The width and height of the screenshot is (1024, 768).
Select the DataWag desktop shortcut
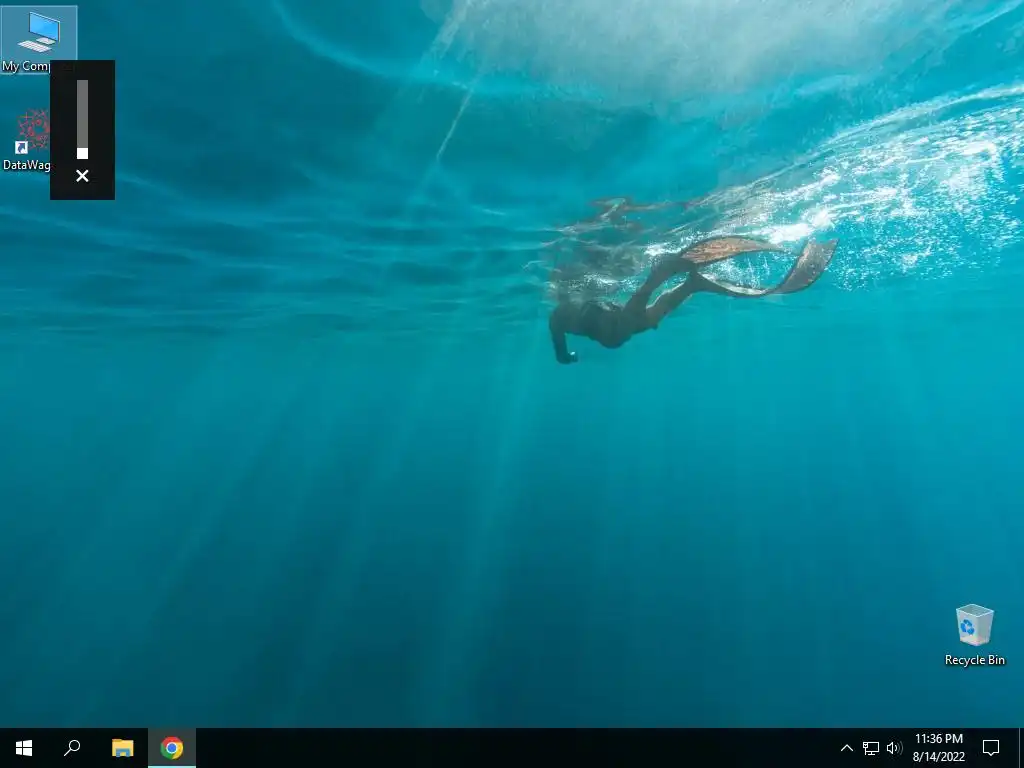click(x=26, y=140)
